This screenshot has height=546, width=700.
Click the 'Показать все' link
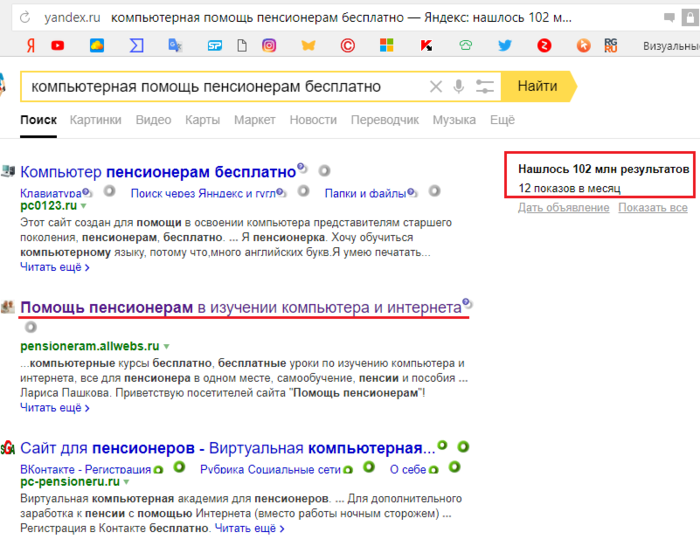pyautogui.click(x=653, y=208)
